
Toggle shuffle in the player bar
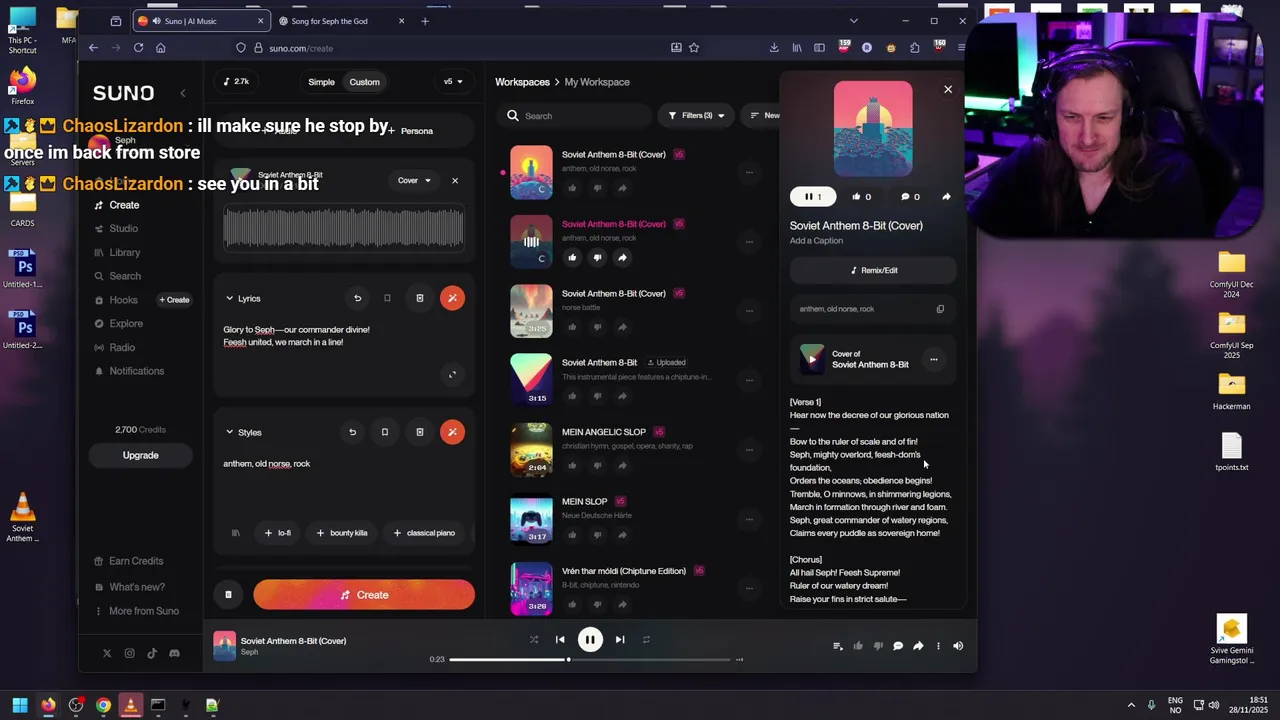click(534, 640)
